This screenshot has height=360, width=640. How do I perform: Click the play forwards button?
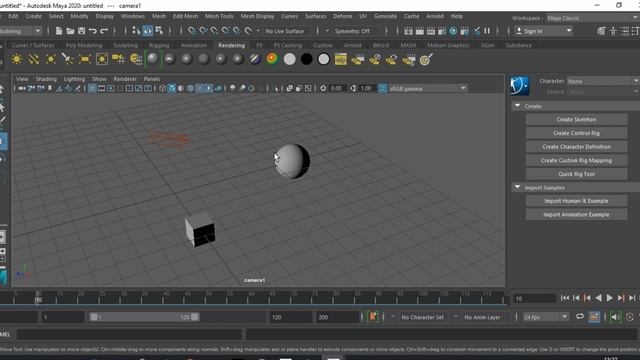(x=609, y=298)
